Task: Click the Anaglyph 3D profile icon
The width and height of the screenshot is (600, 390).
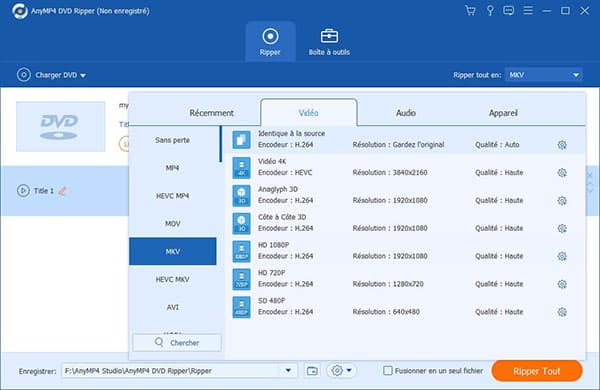Action: tap(241, 196)
